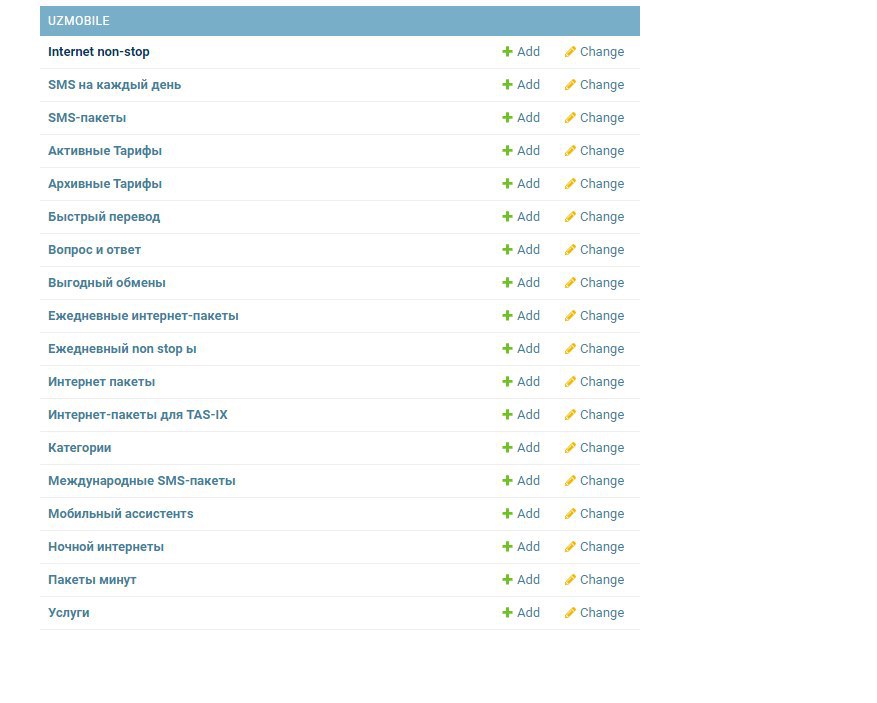The image size is (877, 703).
Task: Open the Быстрый перевод model
Action: click(104, 216)
